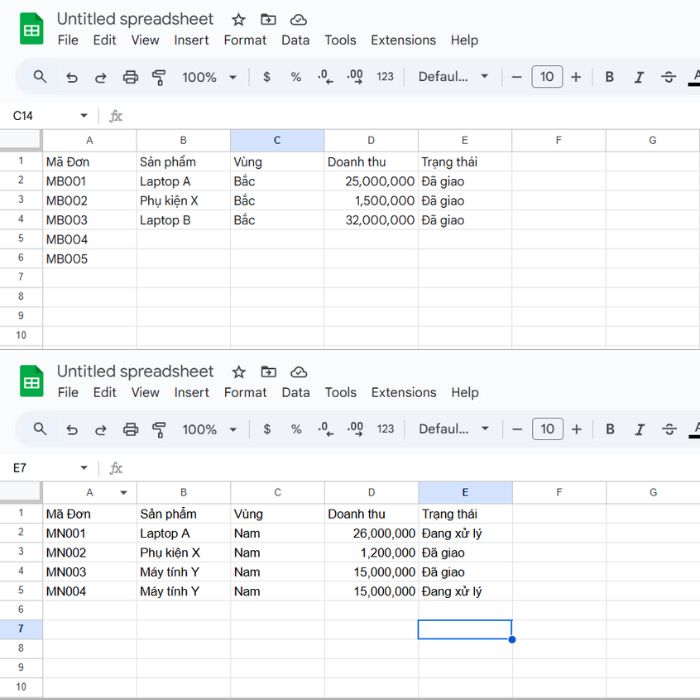700x700 pixels.
Task: Click the print icon in the top spreadsheet
Action: [130, 77]
